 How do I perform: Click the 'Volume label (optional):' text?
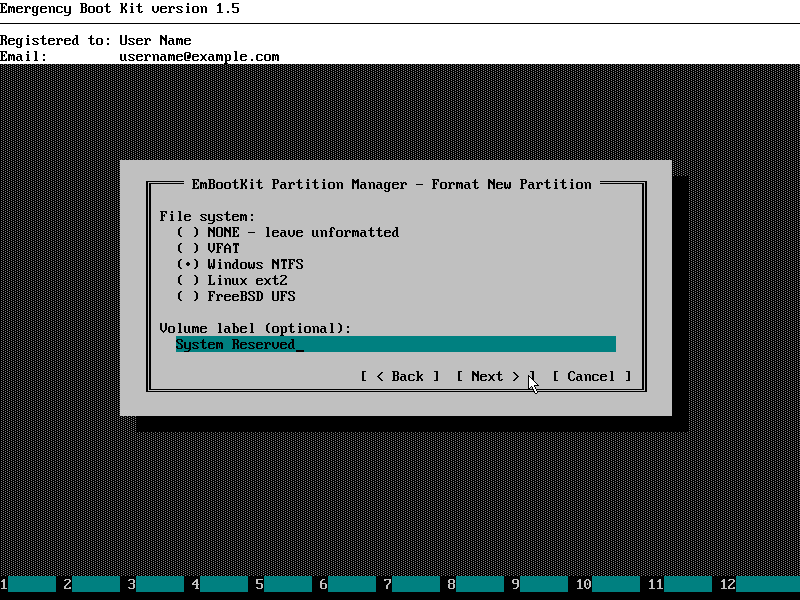(256, 328)
